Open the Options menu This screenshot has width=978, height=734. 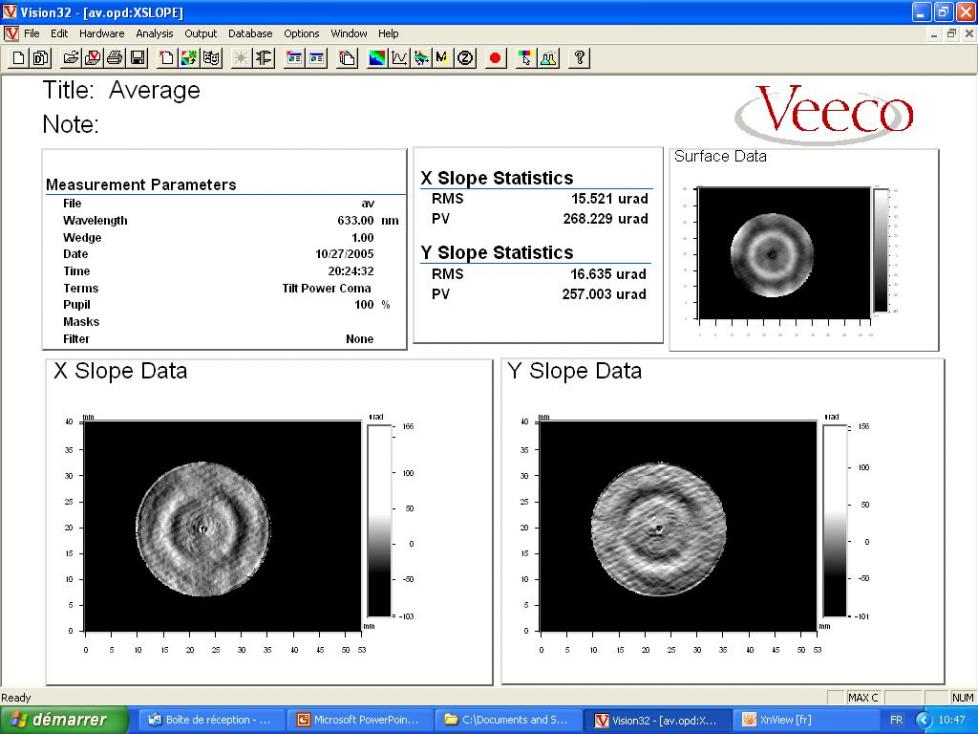pyautogui.click(x=301, y=34)
